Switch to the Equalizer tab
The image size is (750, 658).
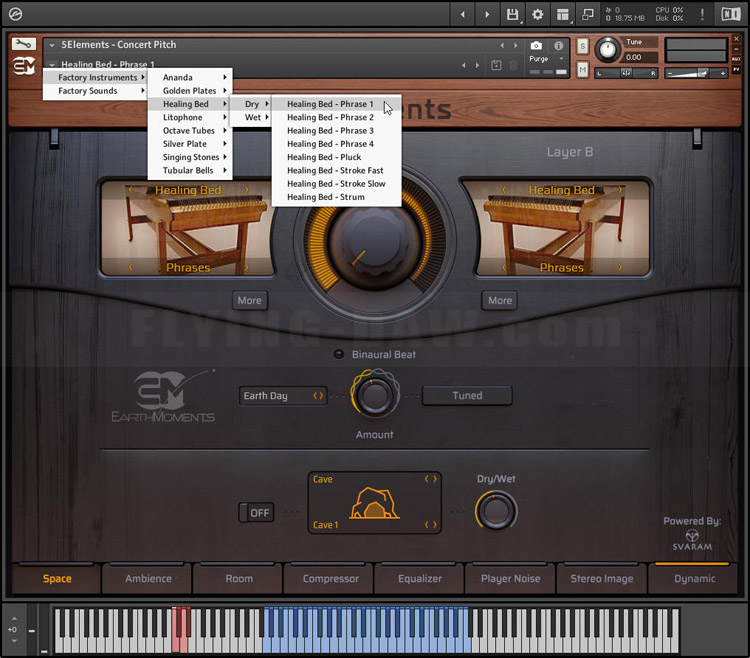point(420,579)
